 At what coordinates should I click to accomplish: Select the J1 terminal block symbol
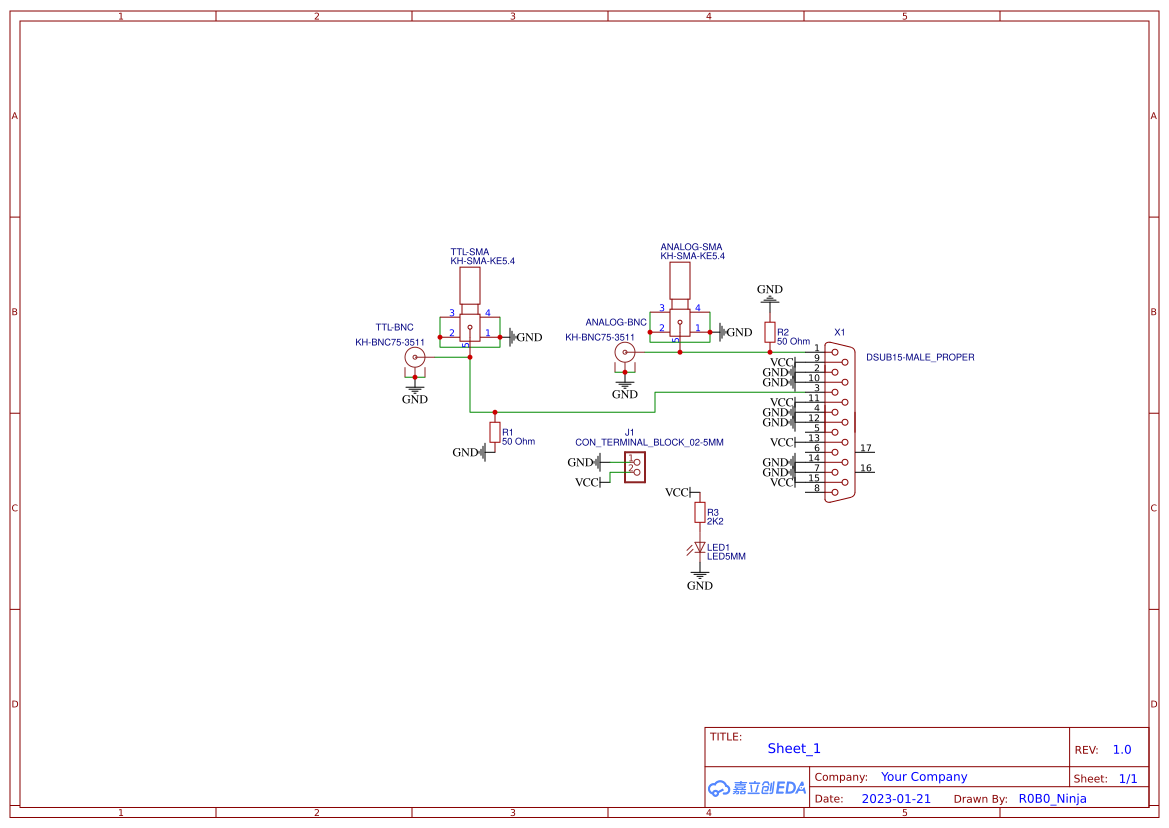[x=634, y=467]
